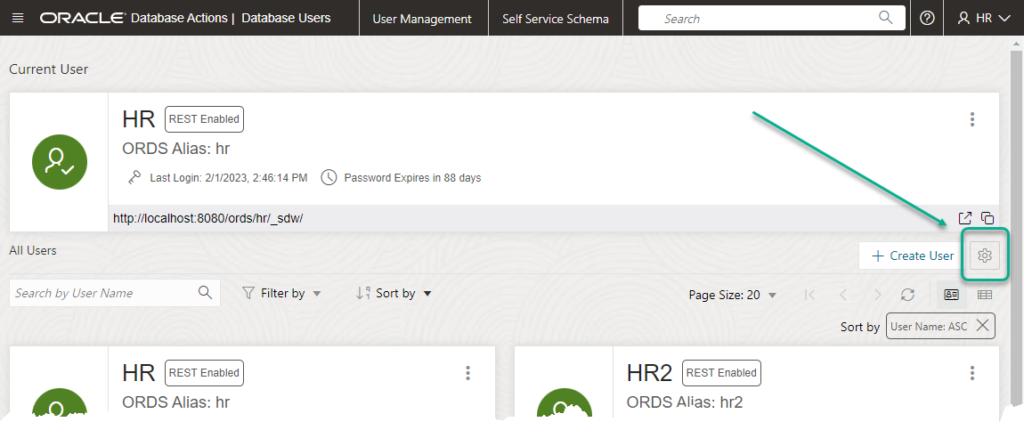
Task: Remove the User Name: ASC sort chip
Action: (x=982, y=325)
